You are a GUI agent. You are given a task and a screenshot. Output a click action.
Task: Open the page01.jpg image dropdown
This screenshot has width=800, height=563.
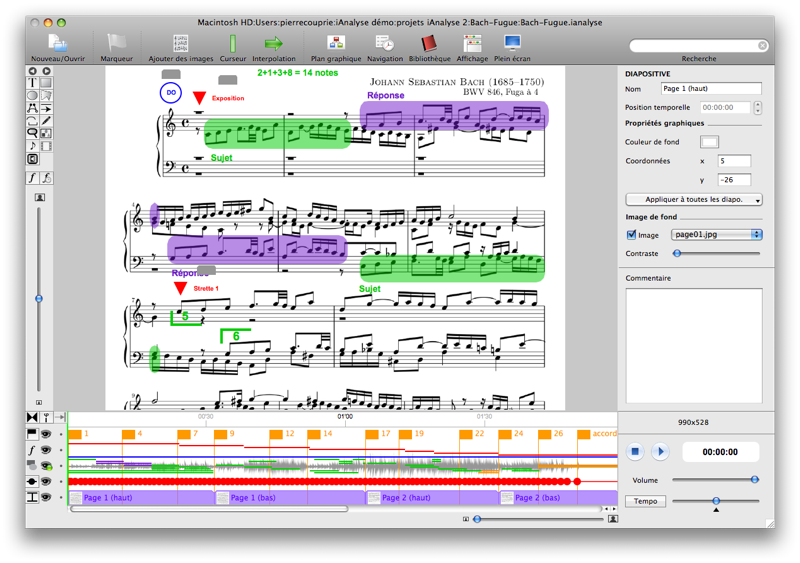point(716,234)
